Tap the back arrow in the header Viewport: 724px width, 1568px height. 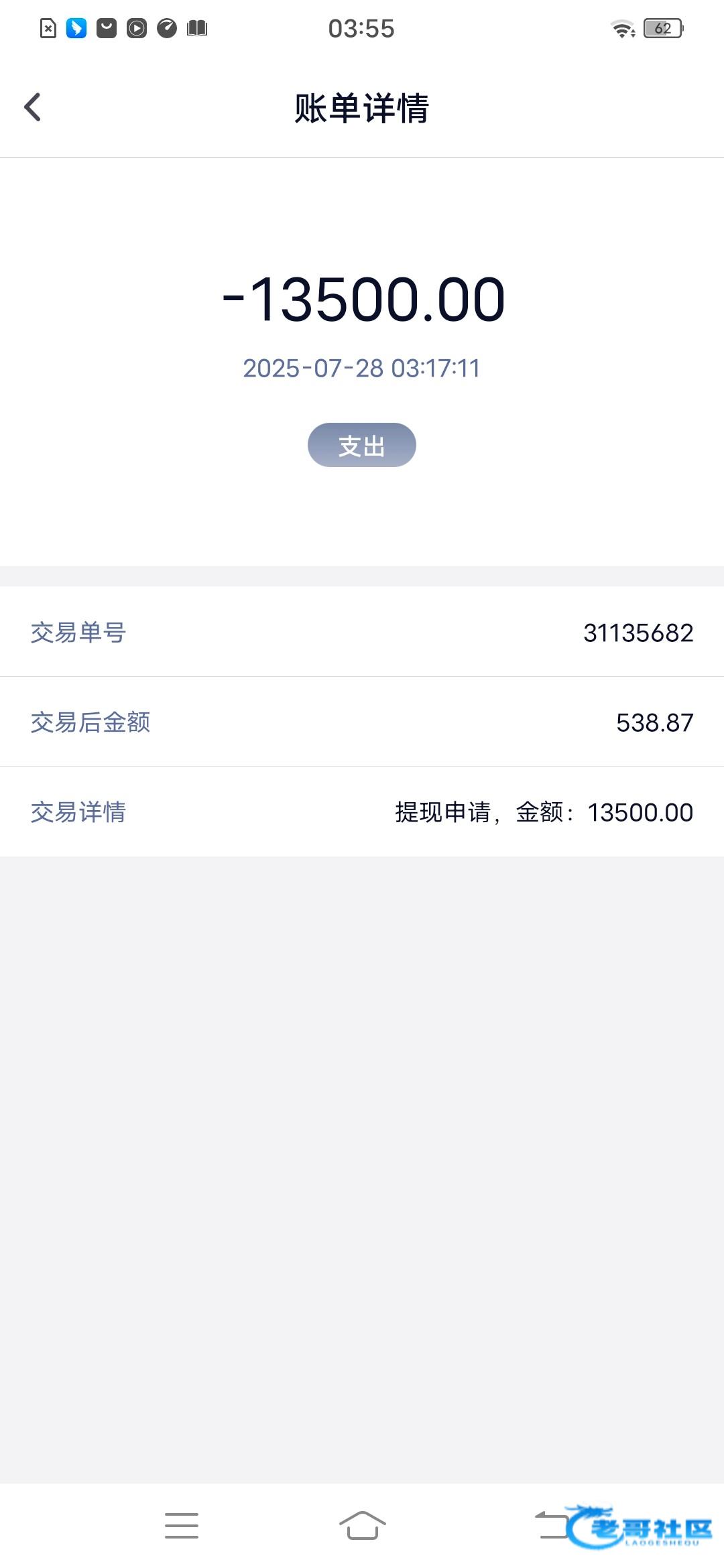click(x=32, y=107)
